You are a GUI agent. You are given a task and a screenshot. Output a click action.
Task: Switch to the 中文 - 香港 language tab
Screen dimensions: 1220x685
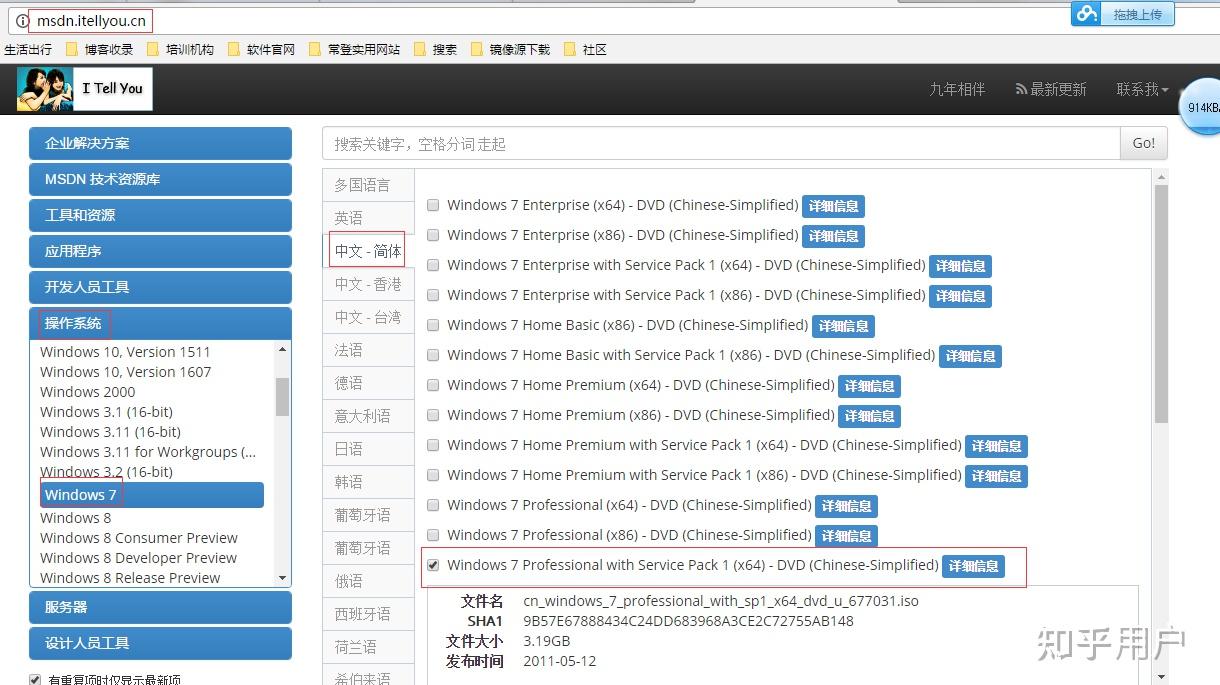point(368,284)
